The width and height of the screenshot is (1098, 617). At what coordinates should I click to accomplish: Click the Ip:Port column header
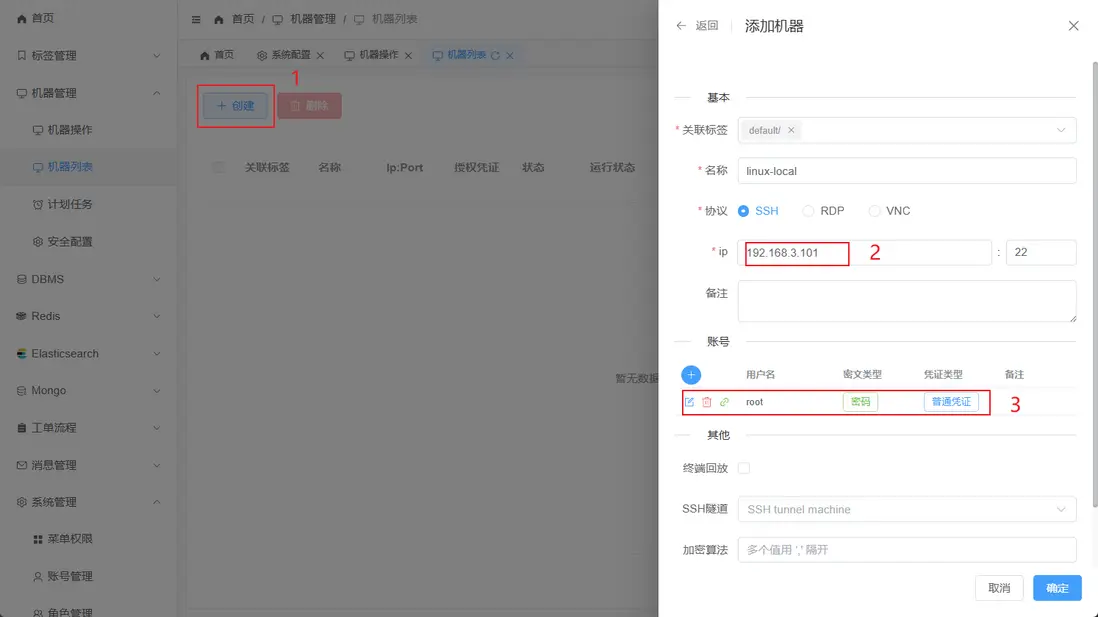click(405, 167)
